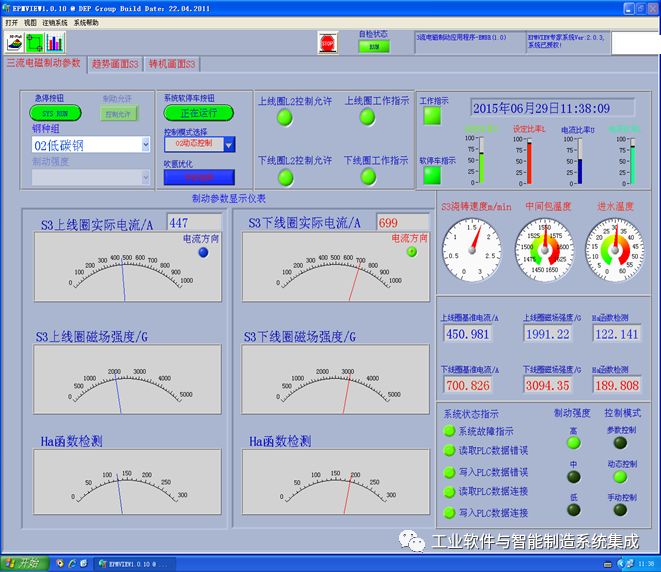Click the blue 电流方向 LED on upper coil gauge
Screen dimensions: 661x572
point(203,252)
